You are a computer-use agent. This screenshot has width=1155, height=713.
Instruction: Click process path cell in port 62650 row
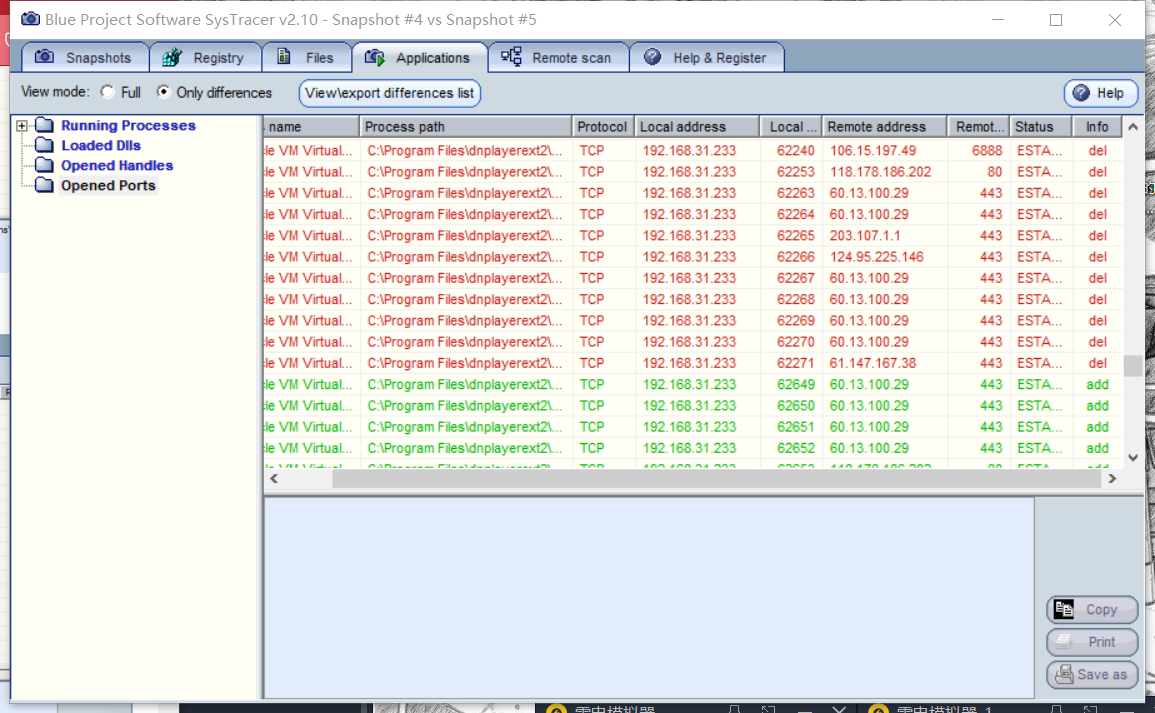[465, 406]
